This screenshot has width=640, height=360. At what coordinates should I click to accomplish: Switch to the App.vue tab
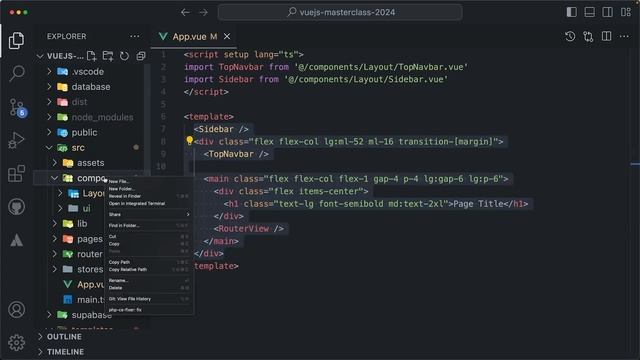click(x=194, y=37)
